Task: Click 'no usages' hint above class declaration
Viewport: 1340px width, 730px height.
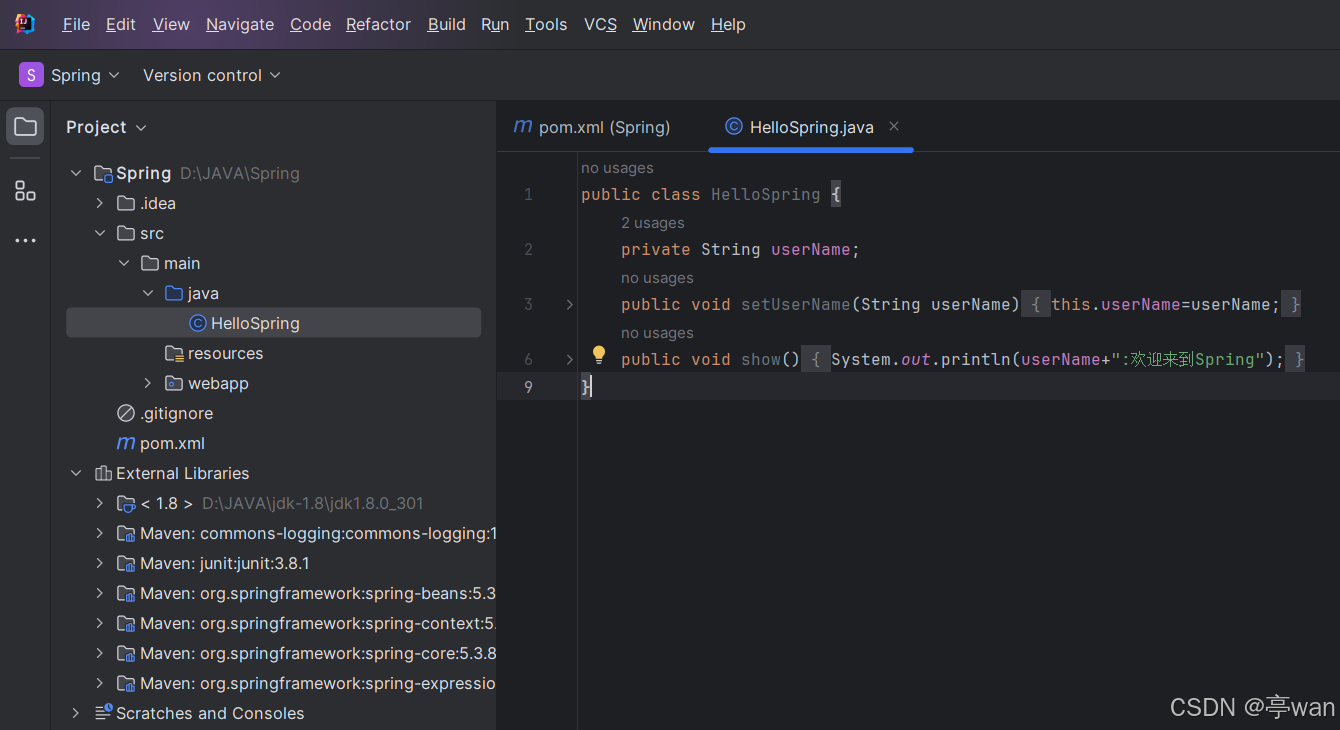Action: [x=617, y=168]
